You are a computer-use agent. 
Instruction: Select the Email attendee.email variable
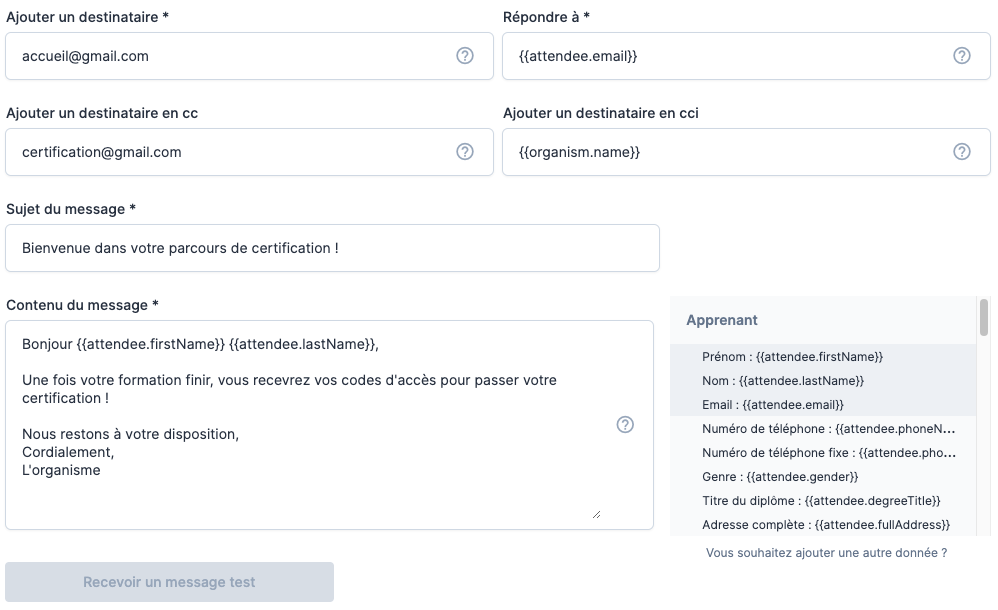(x=773, y=404)
